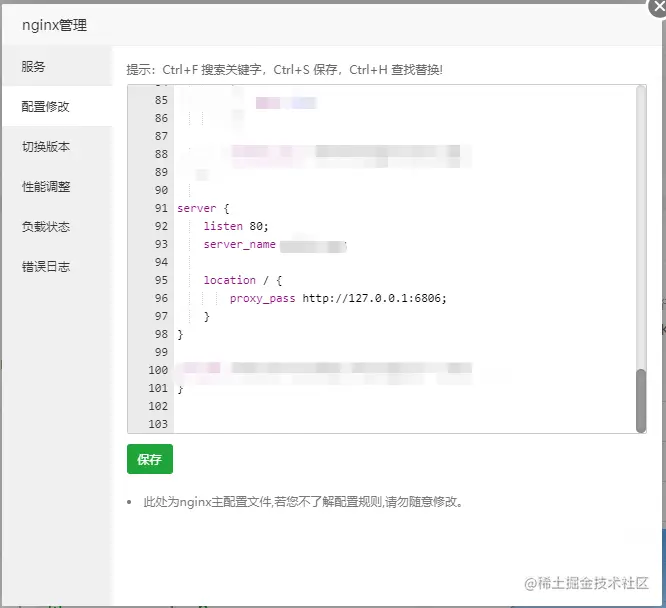
Task: Click the editor vertical scrollbar thumb
Action: [x=641, y=401]
